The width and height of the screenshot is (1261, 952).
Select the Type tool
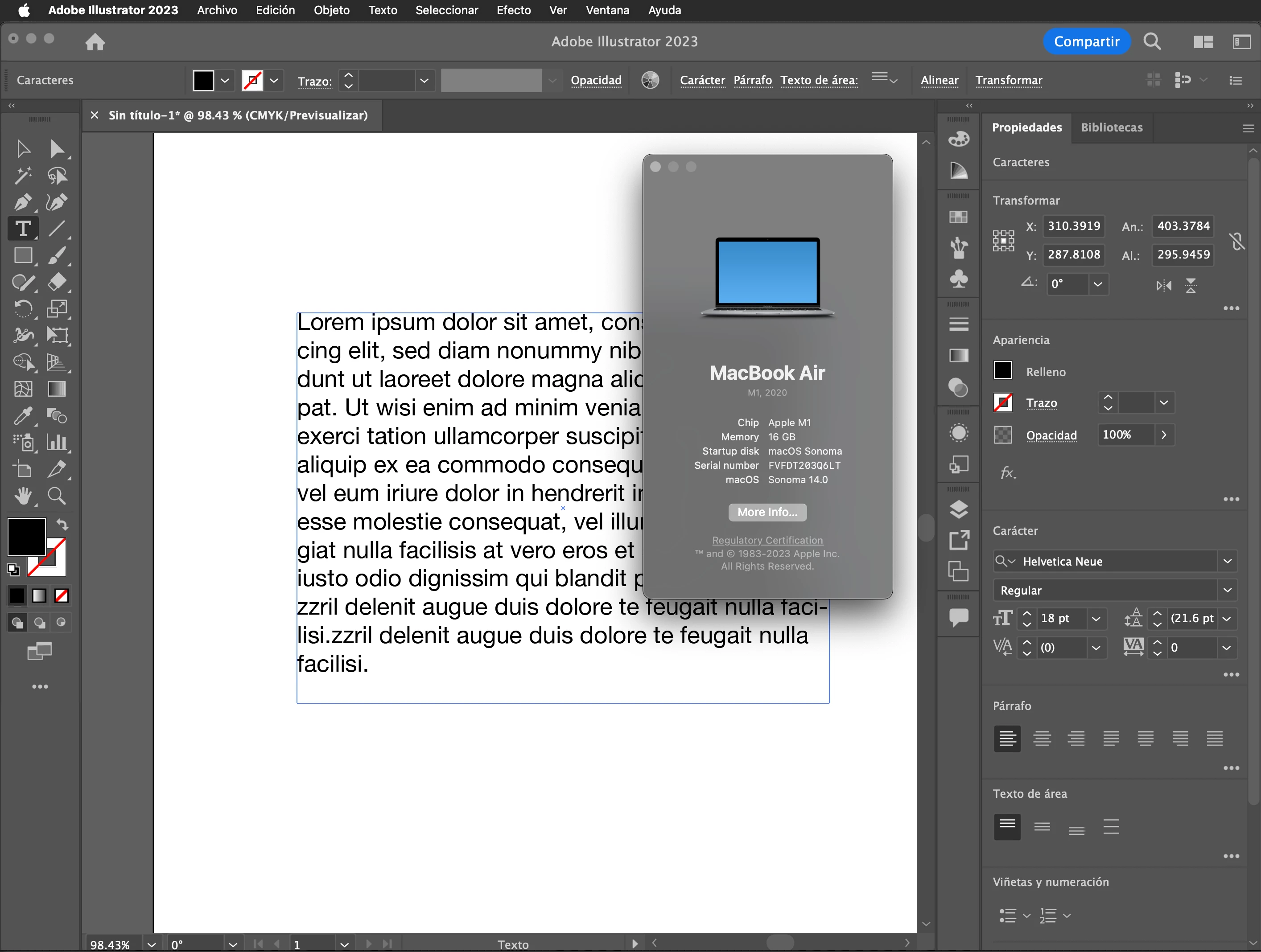[23, 229]
